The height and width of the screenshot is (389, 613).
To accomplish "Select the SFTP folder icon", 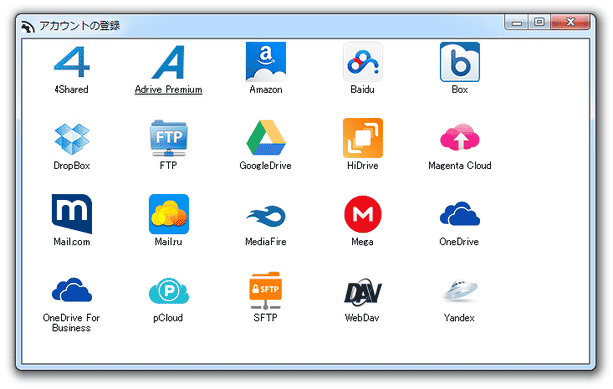I will click(266, 290).
